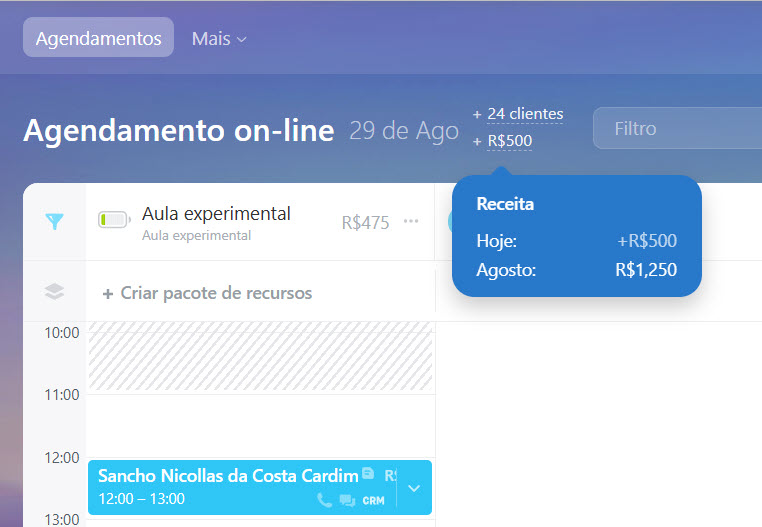Click the filter funnel icon
Viewport: 762px width, 527px height.
[54, 222]
